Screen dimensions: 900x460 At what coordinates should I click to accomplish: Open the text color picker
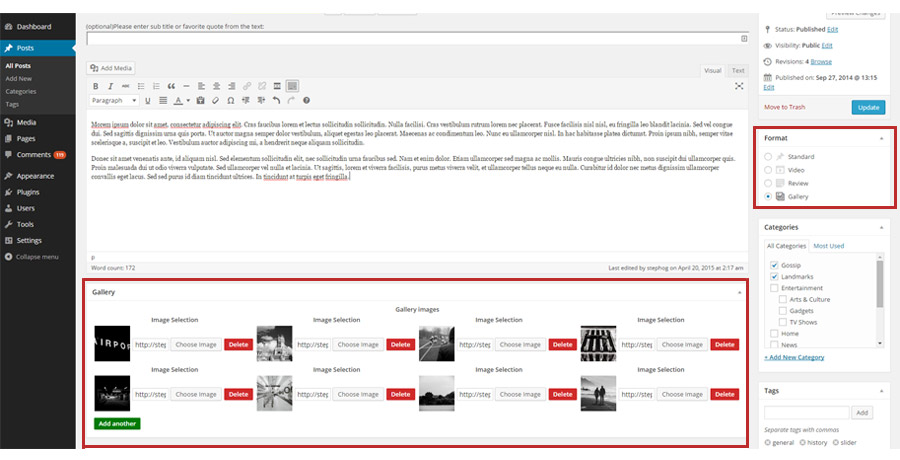coord(181,100)
